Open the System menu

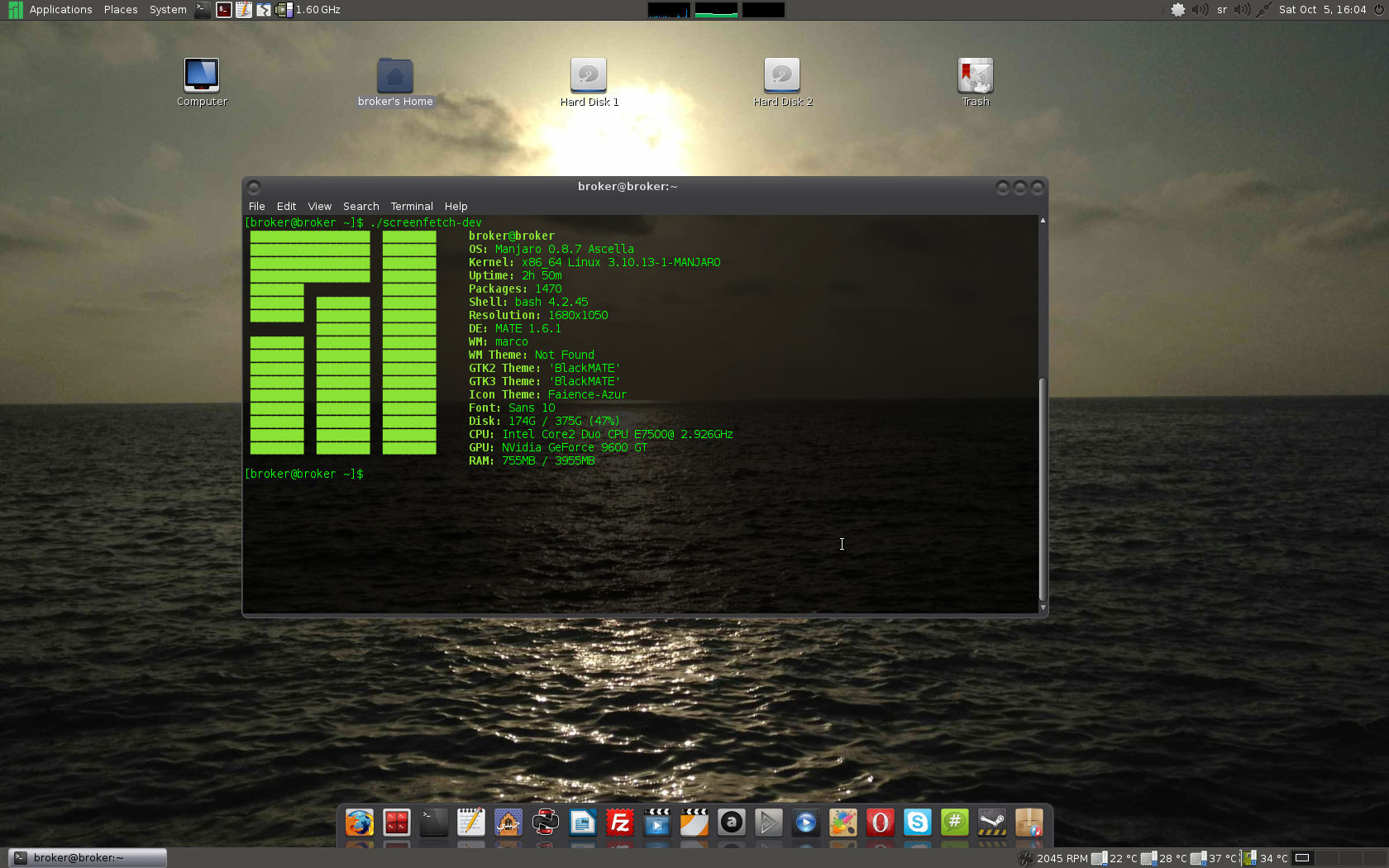coord(168,10)
